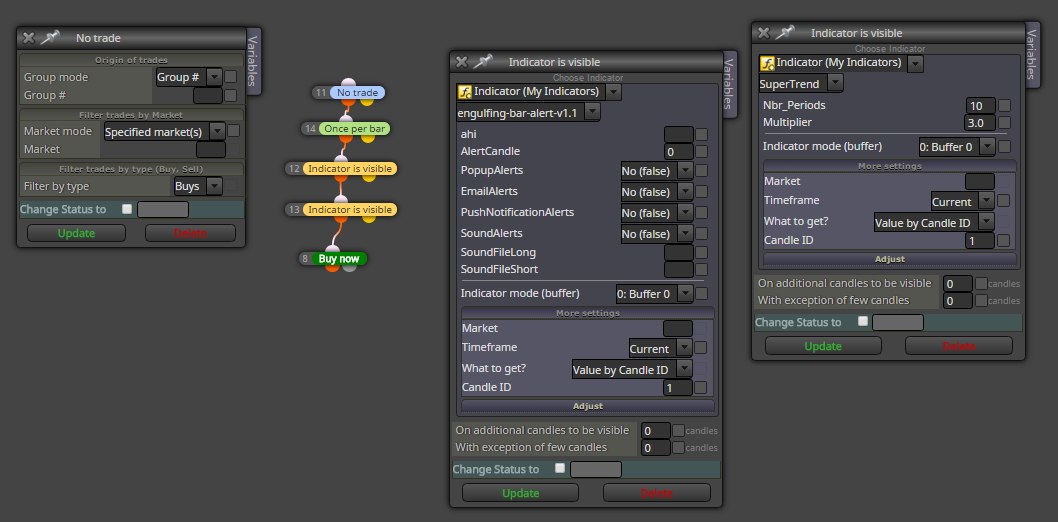Open Variables tab of SuperTrend panel
Image resolution: width=1058 pixels, height=522 pixels.
tap(1031, 54)
